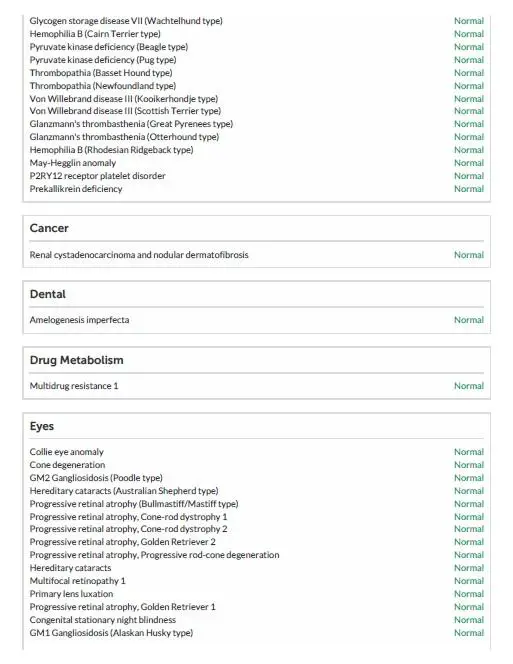Click Normal result for Amelogenesis imperfecta
The height and width of the screenshot is (664, 513).
click(469, 320)
